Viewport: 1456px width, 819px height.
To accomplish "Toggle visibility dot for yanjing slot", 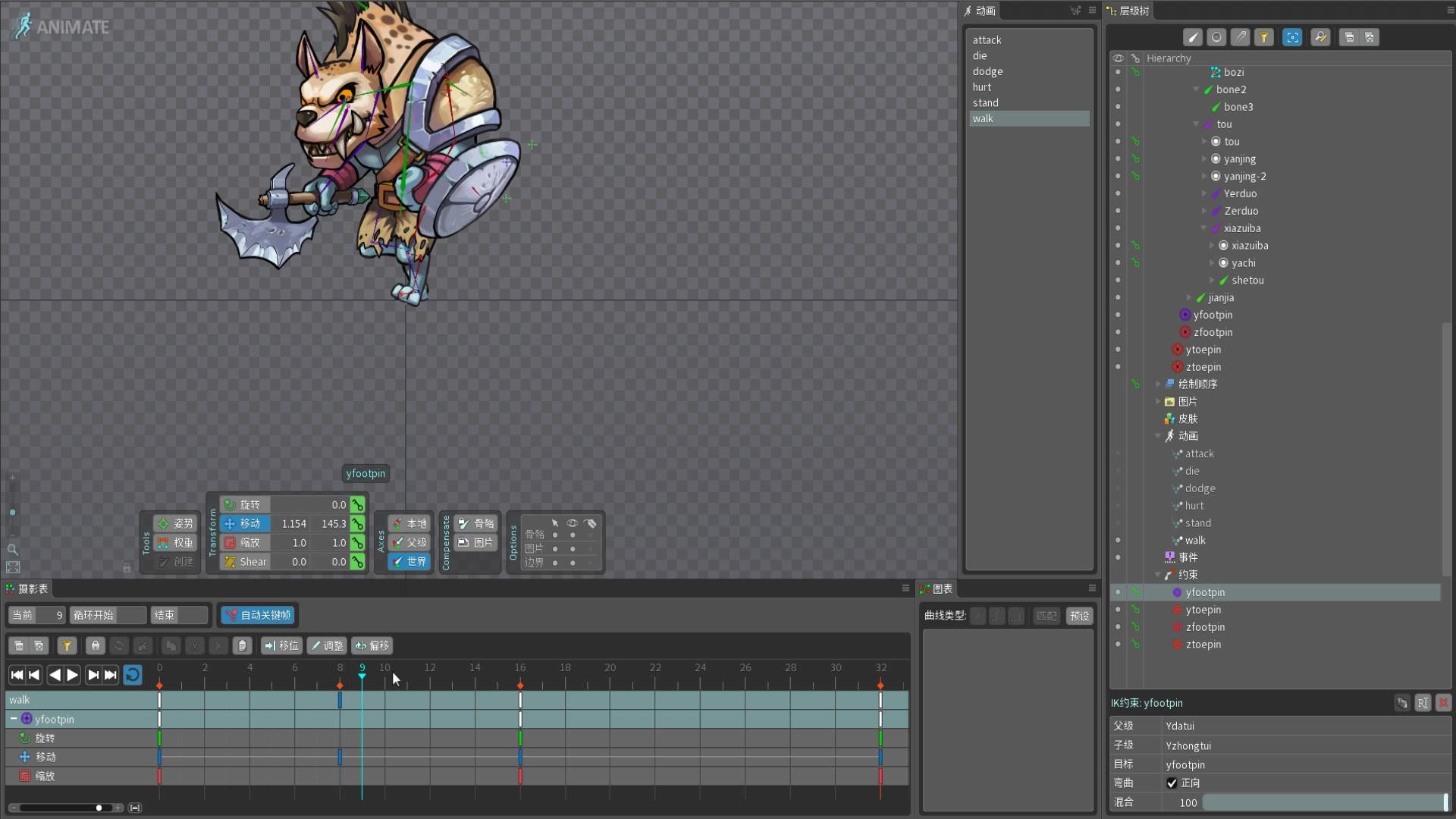I will coord(1118,158).
